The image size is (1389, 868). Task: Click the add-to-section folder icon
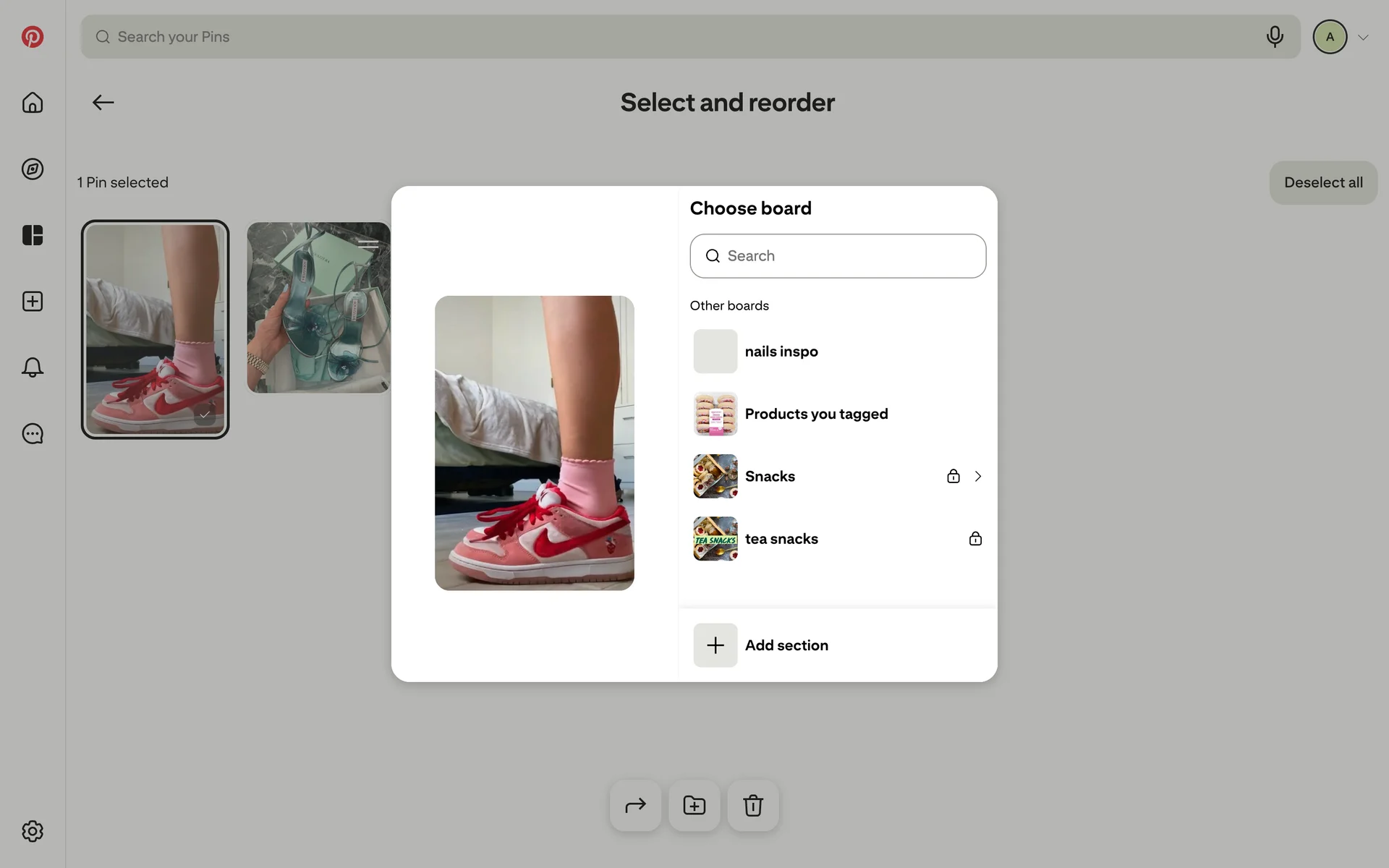[694, 806]
